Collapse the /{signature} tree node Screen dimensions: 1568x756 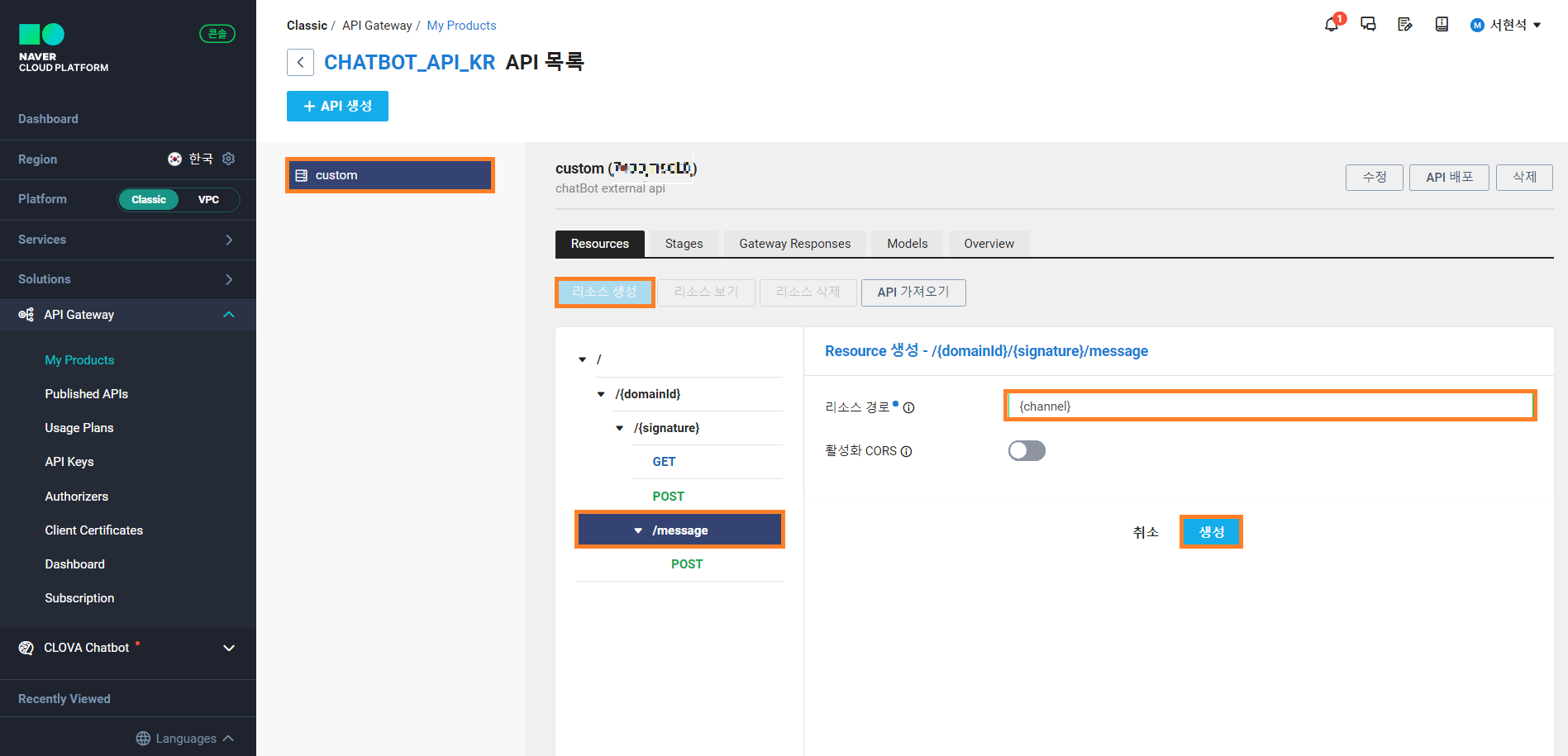click(x=620, y=428)
